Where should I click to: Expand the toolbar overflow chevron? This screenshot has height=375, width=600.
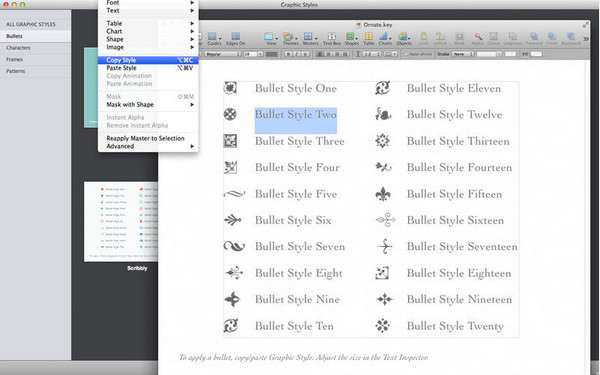[x=585, y=39]
